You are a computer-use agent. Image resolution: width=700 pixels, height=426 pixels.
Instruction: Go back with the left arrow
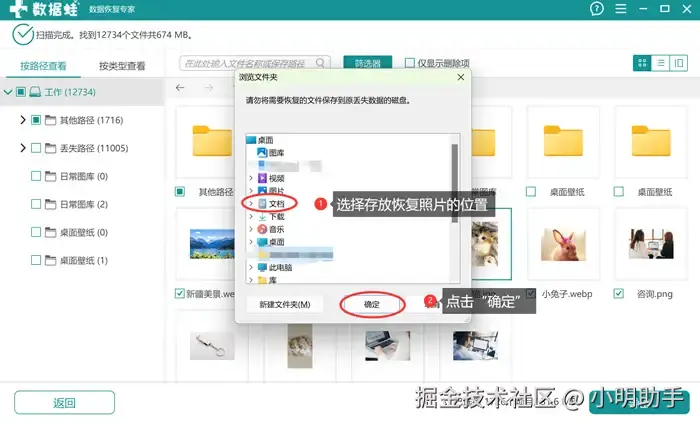coord(180,88)
